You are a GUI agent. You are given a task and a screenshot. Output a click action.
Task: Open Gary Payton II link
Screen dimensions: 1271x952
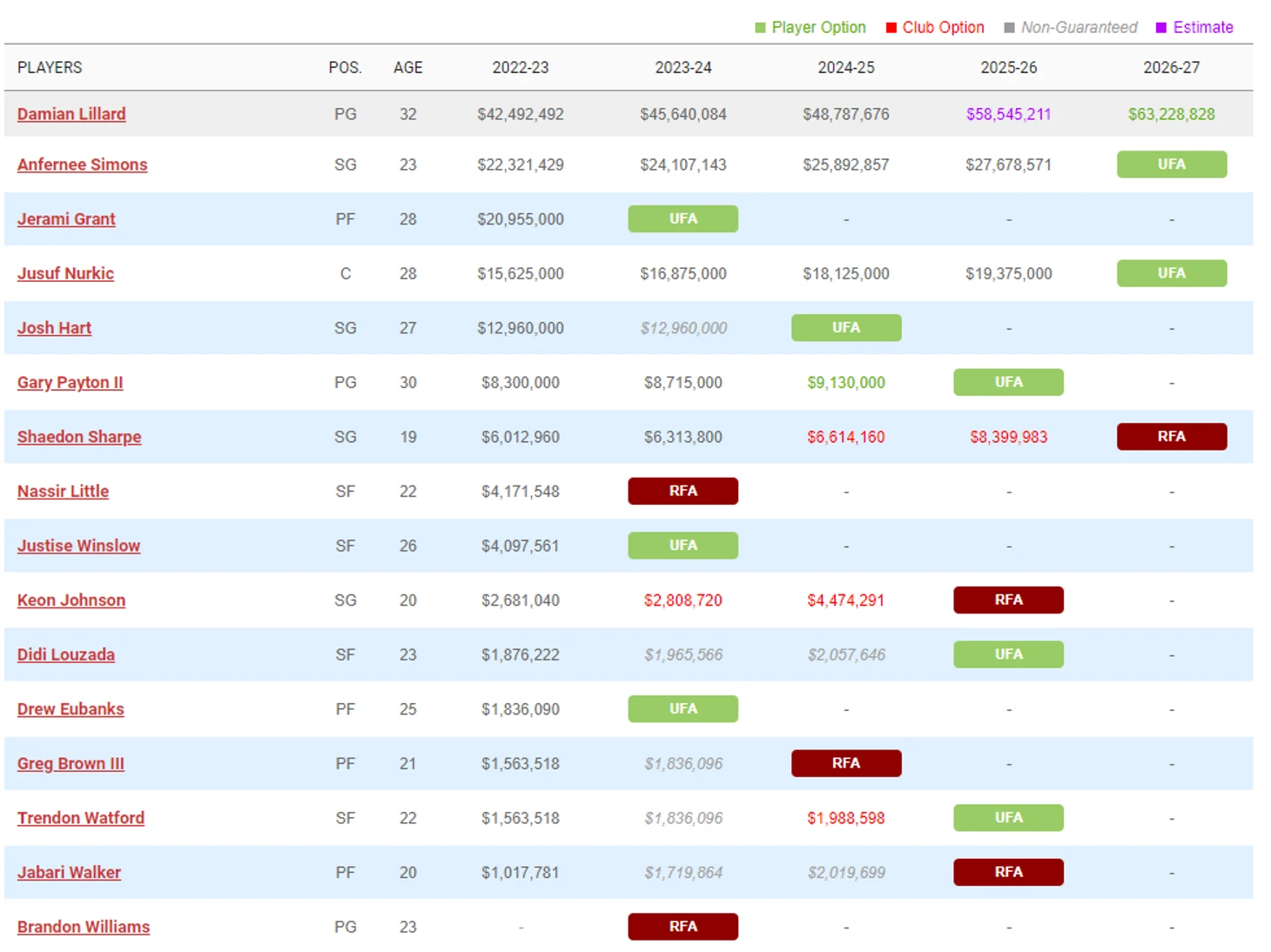click(70, 382)
